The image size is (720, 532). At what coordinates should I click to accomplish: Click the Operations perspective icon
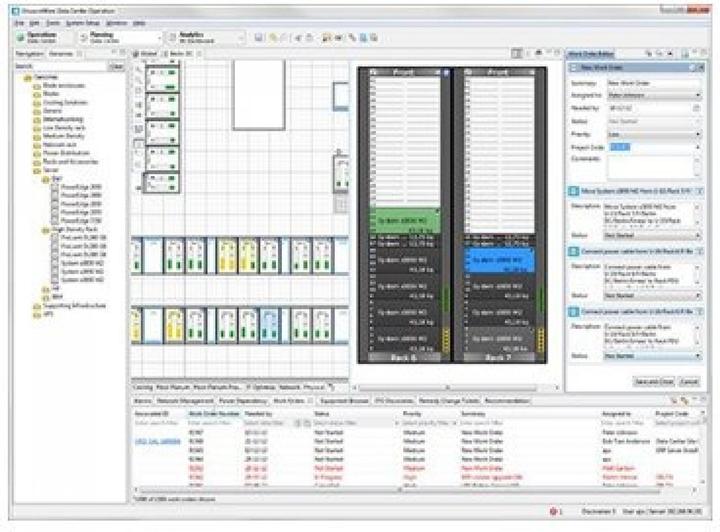click(x=21, y=38)
